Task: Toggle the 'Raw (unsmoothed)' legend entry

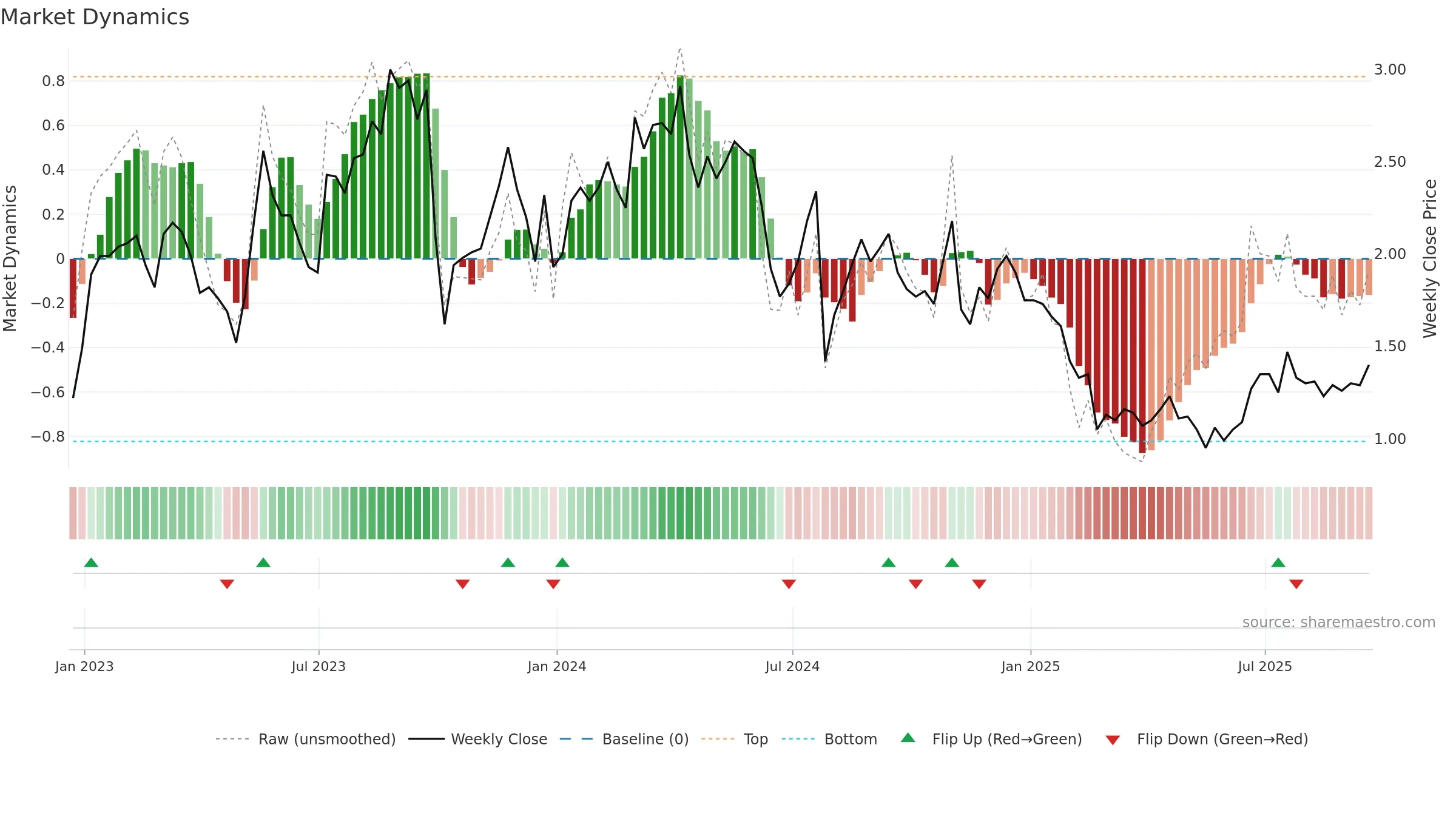Action: [327, 739]
